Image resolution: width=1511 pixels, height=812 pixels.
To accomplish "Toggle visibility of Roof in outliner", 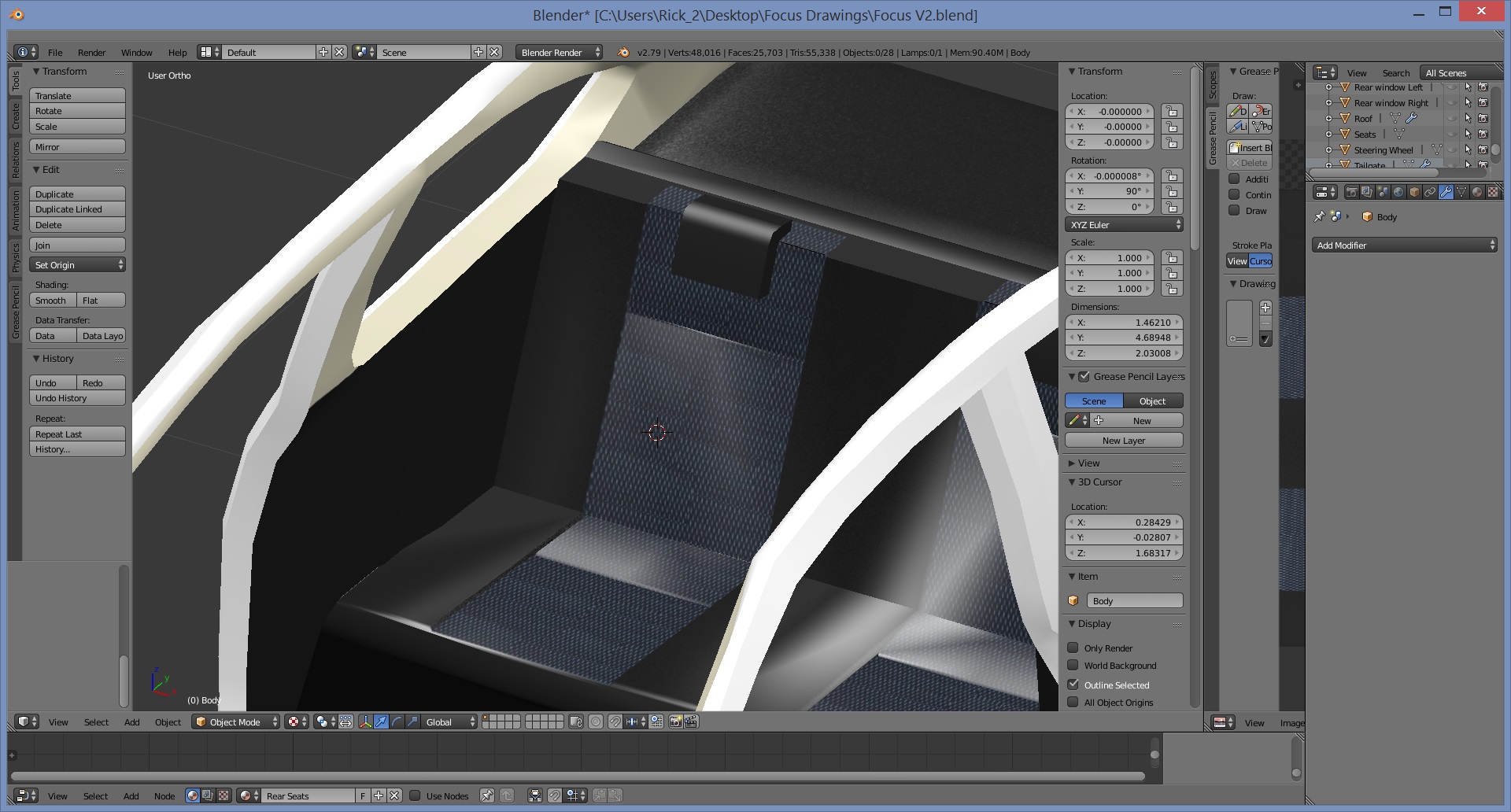I will coord(1452,118).
